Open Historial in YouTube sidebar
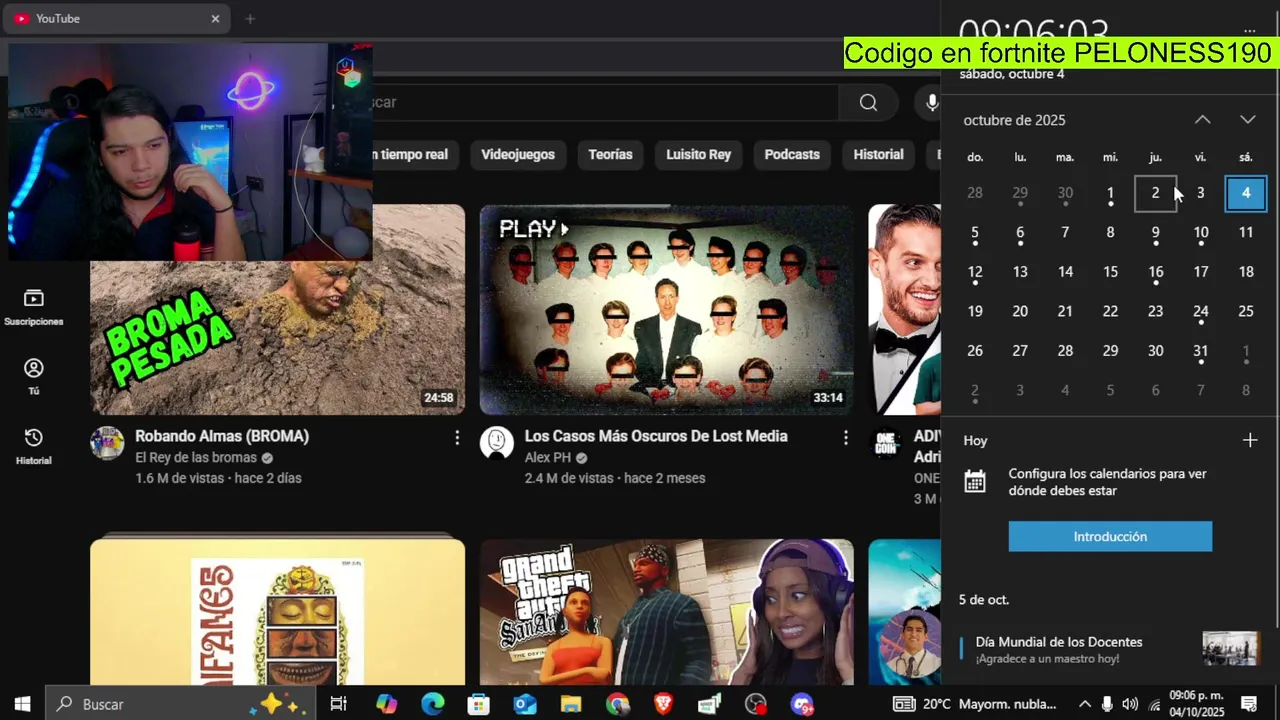This screenshot has height=720, width=1280. point(34,446)
